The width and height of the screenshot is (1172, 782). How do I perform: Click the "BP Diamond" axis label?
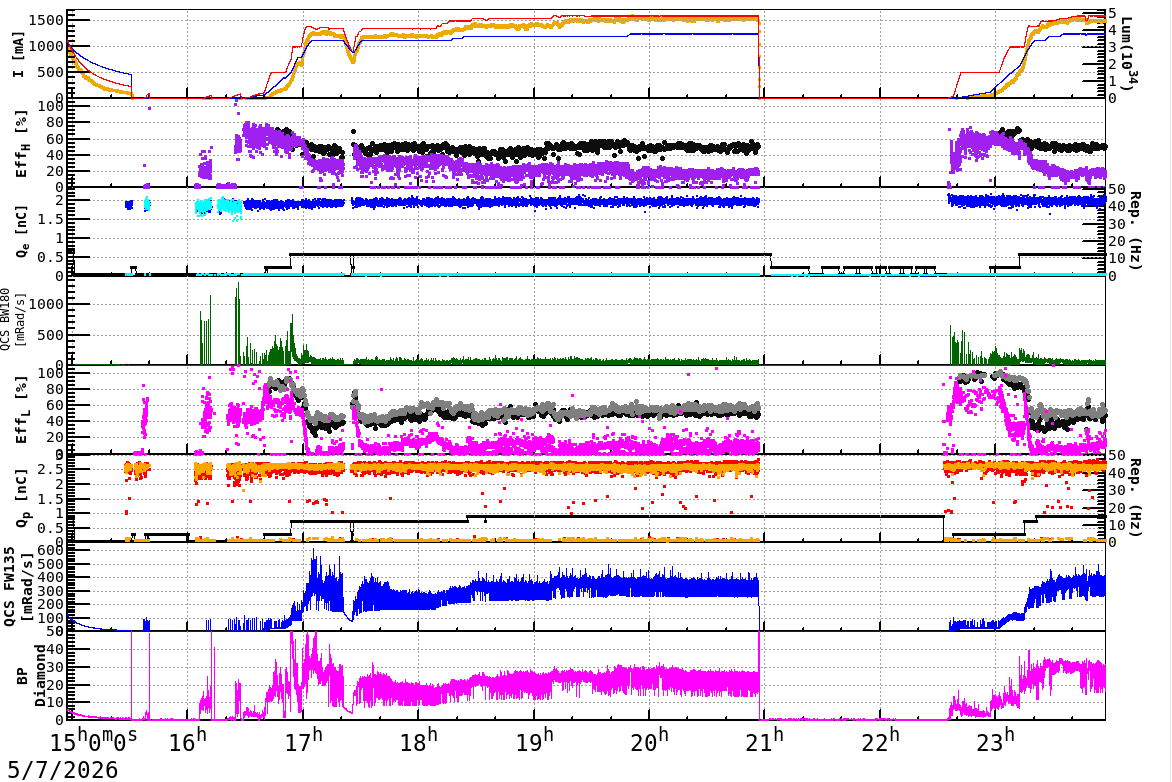pyautogui.click(x=31, y=676)
